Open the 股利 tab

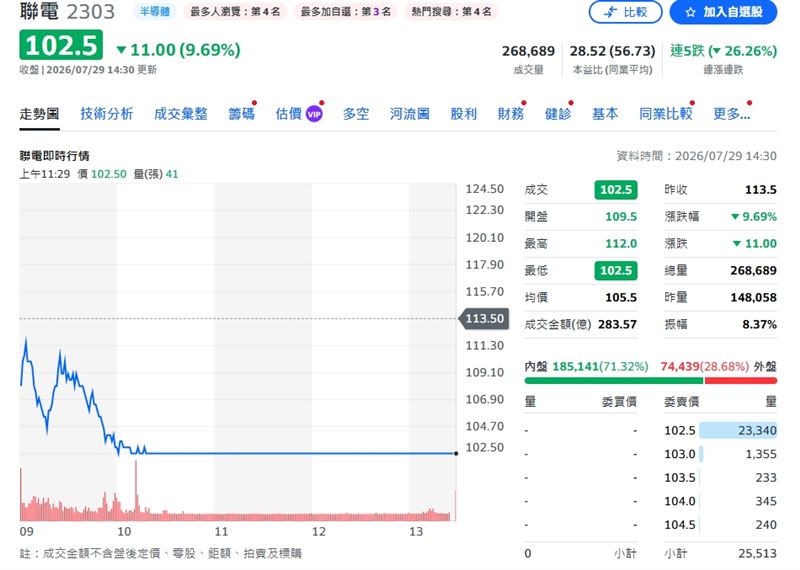[x=463, y=114]
